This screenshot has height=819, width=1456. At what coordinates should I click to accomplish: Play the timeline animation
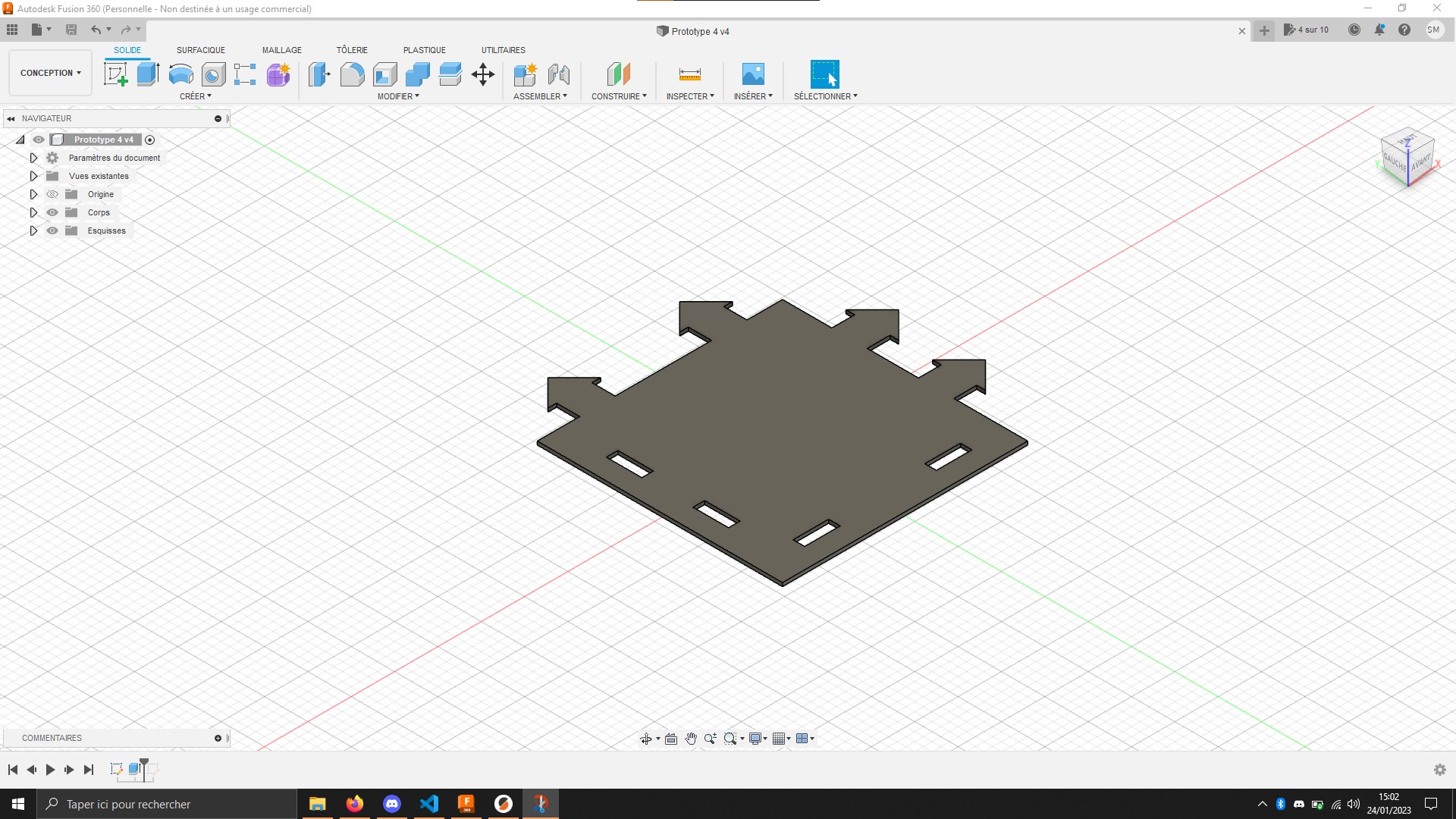[x=50, y=770]
